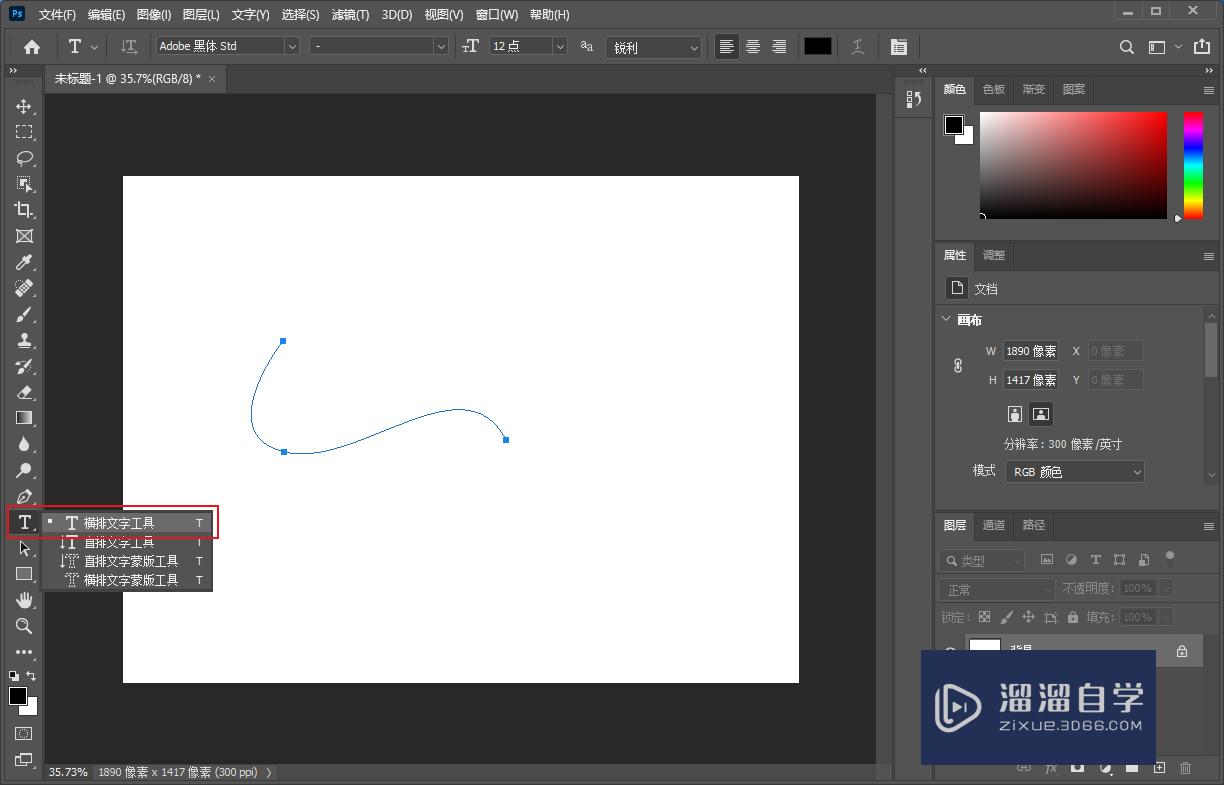The height and width of the screenshot is (785, 1224).
Task: Switch to the 路径 tab
Action: pos(1034,525)
